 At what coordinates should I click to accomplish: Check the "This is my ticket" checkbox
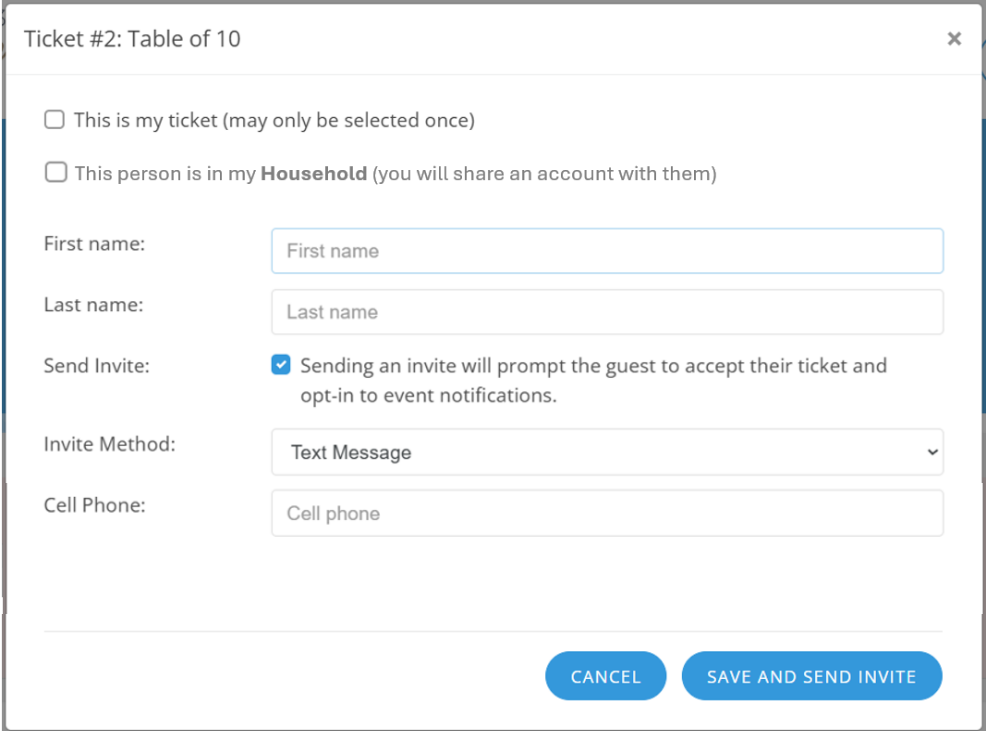pyautogui.click(x=54, y=120)
